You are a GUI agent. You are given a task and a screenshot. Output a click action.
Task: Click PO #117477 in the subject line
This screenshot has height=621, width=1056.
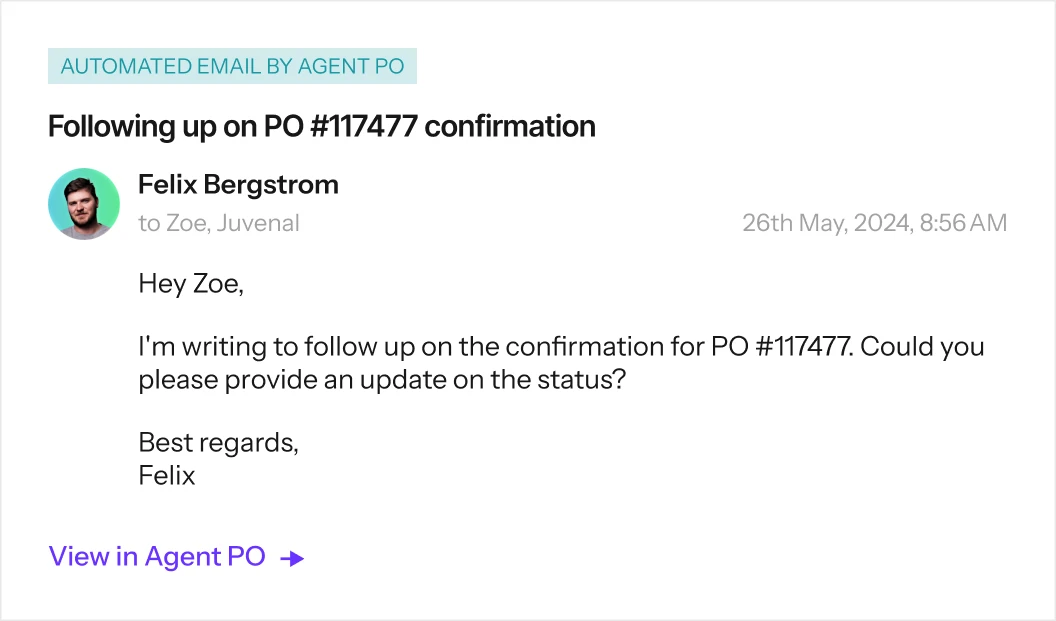340,127
